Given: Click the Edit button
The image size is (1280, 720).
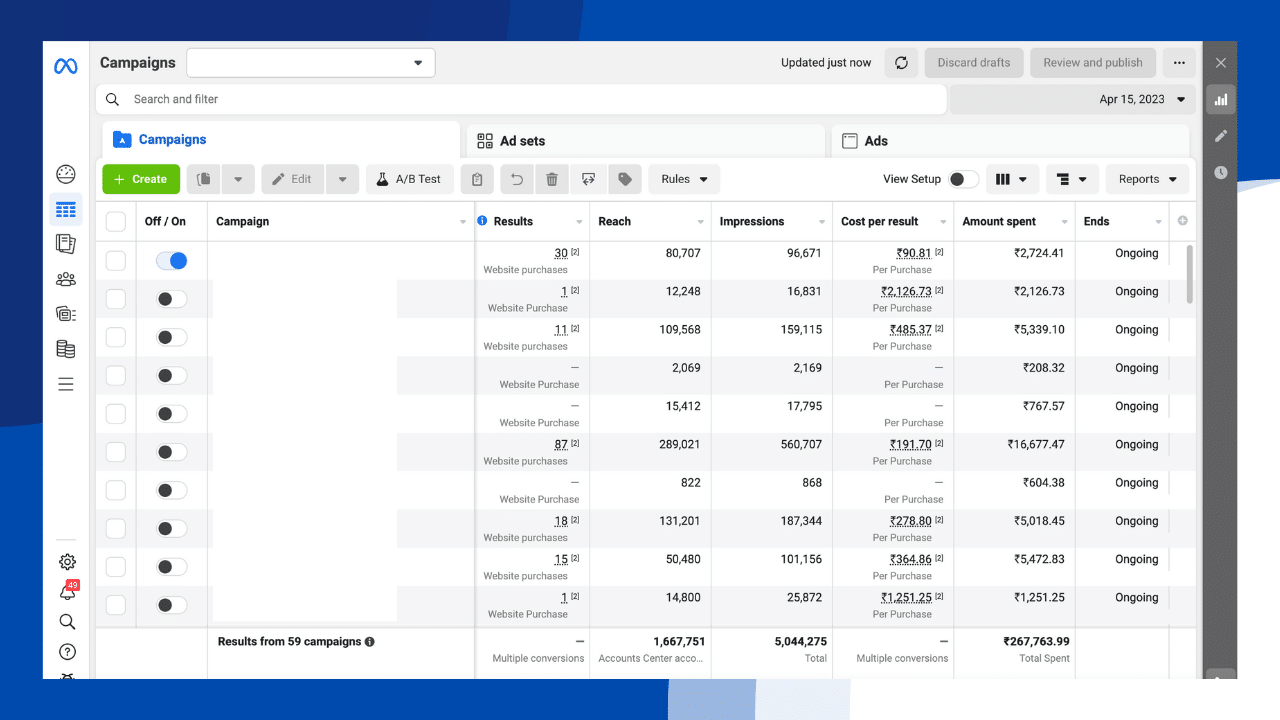Looking at the screenshot, I should click(293, 179).
